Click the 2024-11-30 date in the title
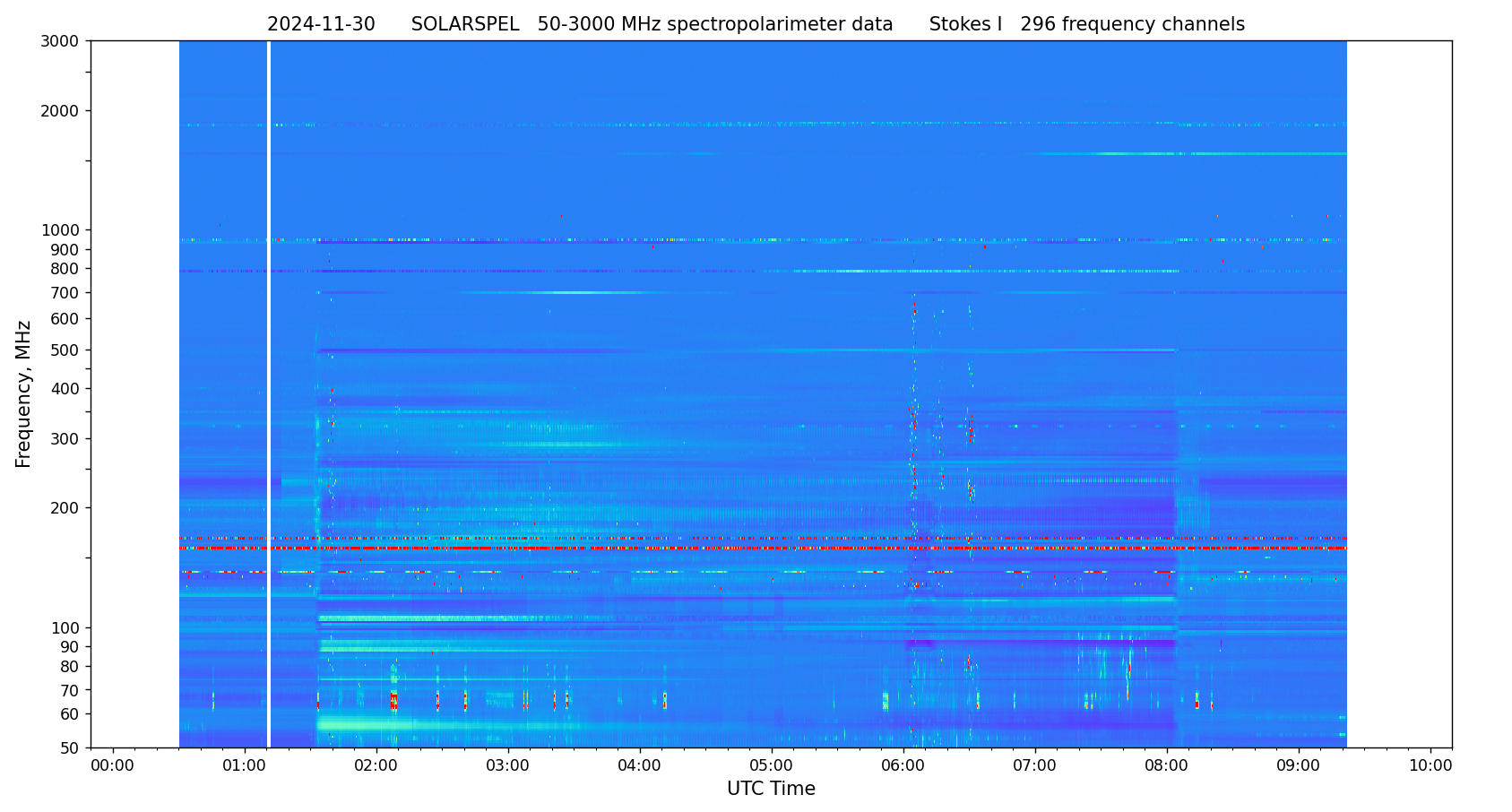Screen dimensions: 1512x812 [x=321, y=25]
